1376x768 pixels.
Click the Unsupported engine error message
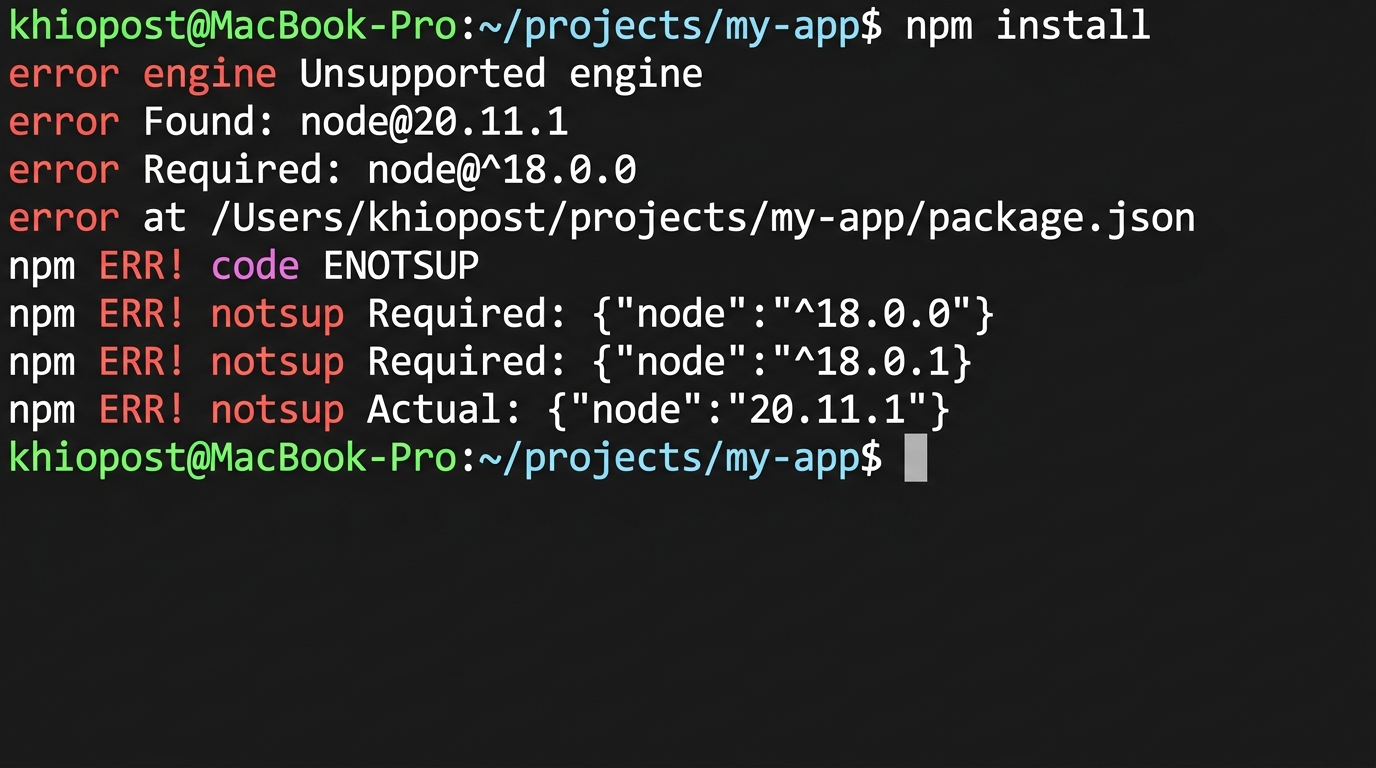tap(500, 73)
